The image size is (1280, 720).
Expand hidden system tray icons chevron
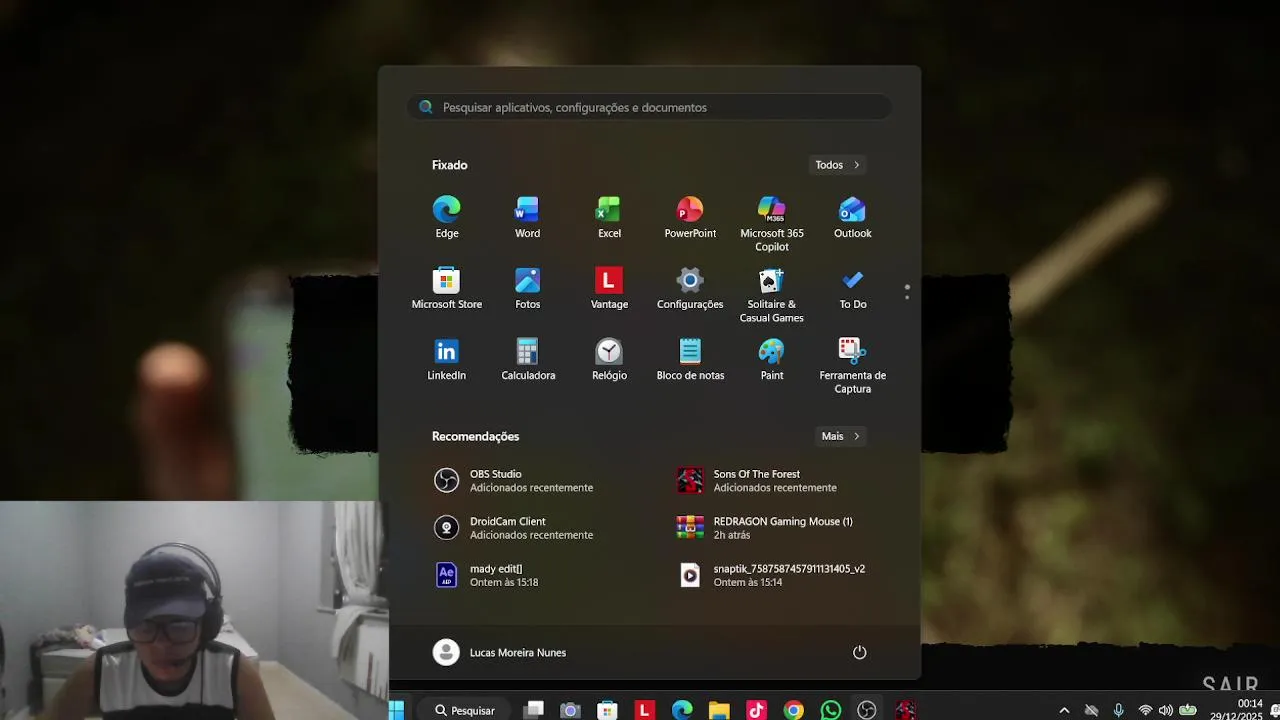click(1064, 710)
